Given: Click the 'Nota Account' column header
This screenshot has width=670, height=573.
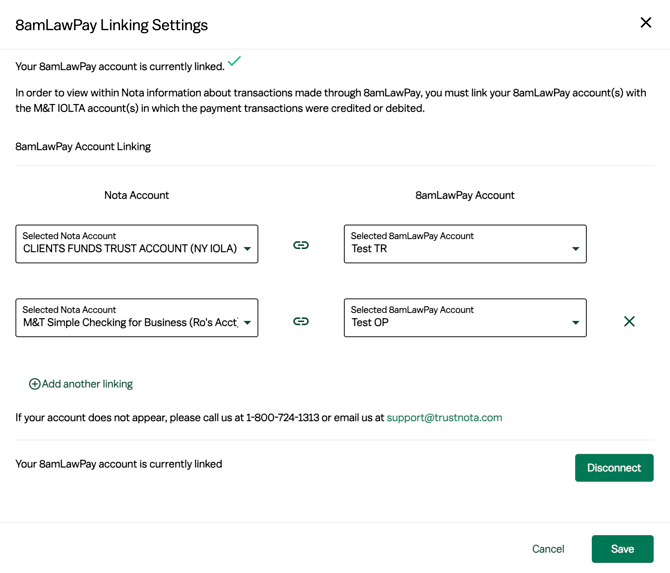Looking at the screenshot, I should pyautogui.click(x=137, y=195).
